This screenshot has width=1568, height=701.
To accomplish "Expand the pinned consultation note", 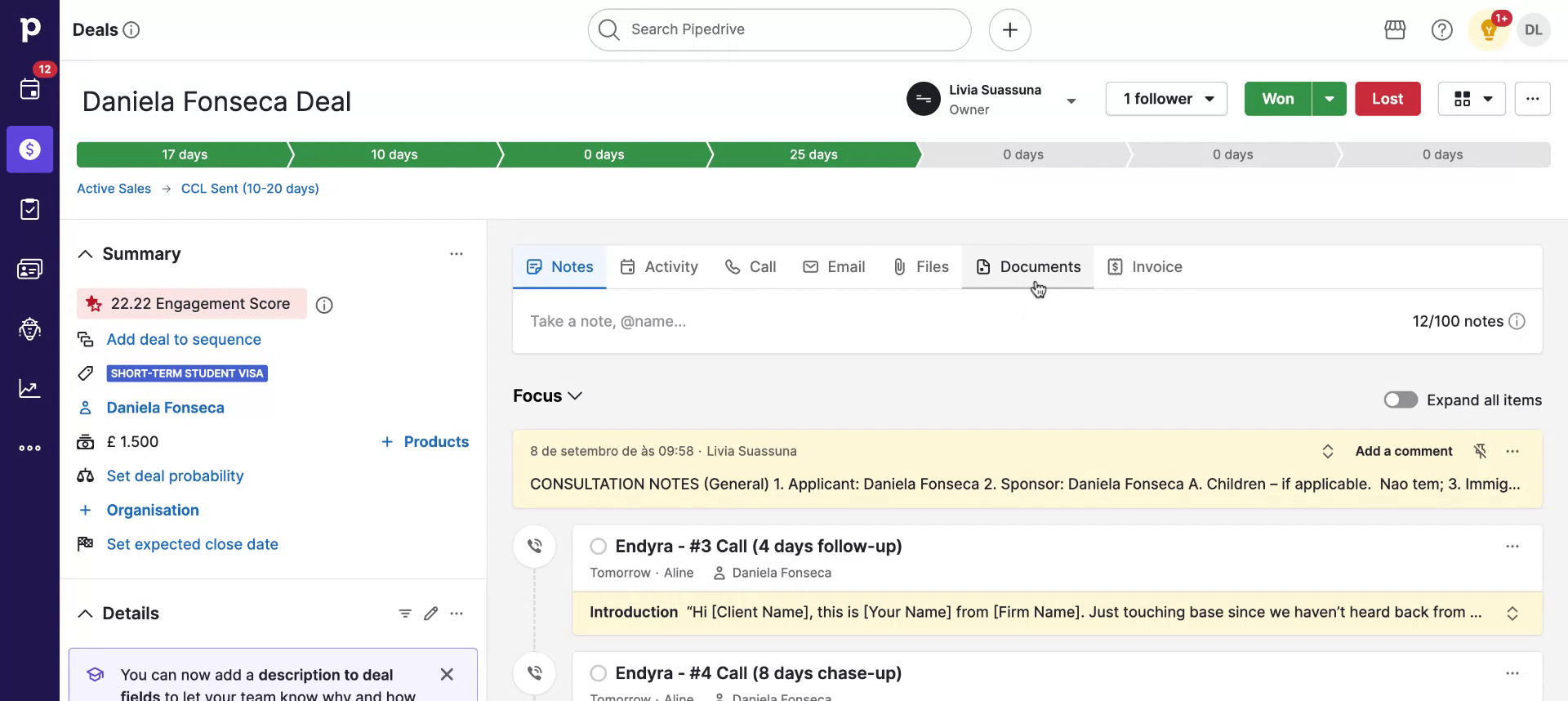I will [1328, 451].
